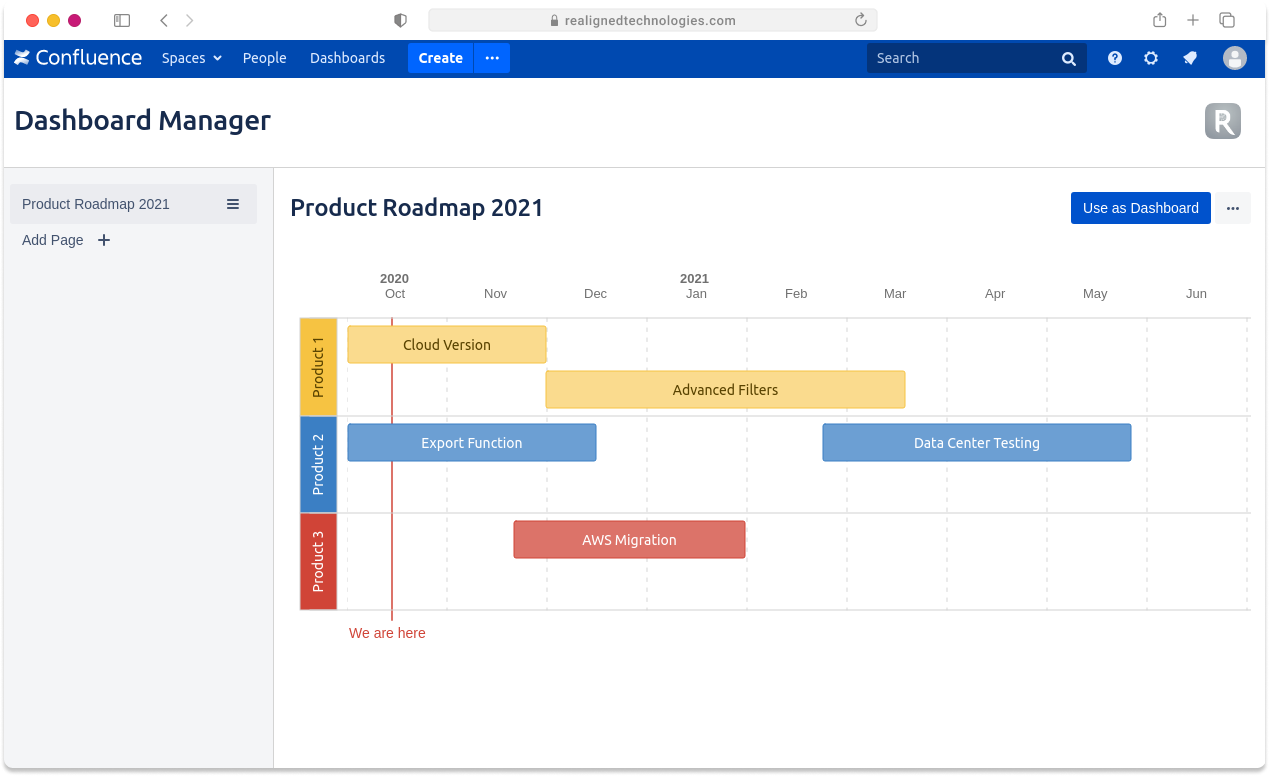Open the People menu
Viewport: 1270px width, 776px height.
(x=264, y=58)
